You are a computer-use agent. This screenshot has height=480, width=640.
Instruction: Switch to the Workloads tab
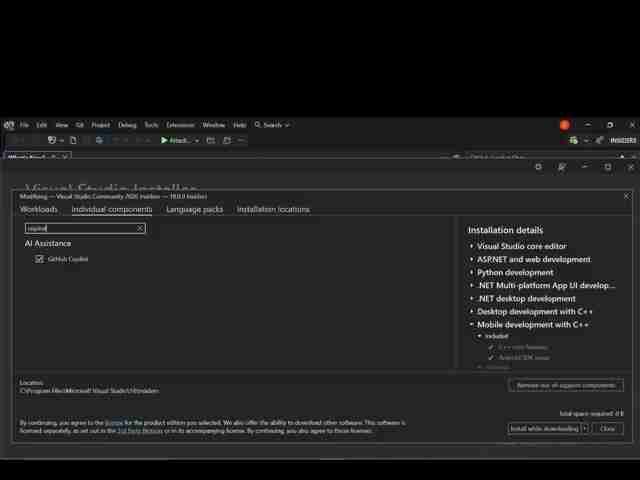pyautogui.click(x=39, y=209)
